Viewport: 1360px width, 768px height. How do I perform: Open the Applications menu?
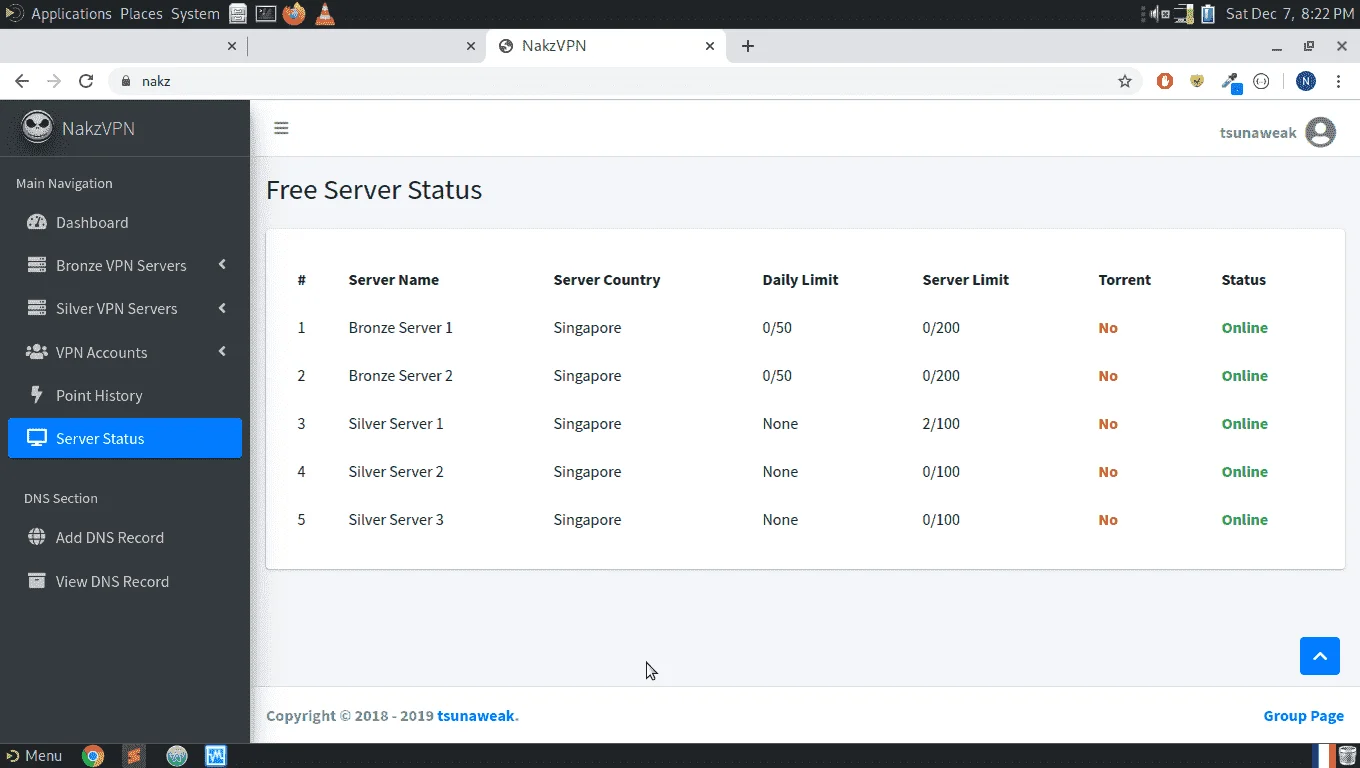pyautogui.click(x=71, y=14)
